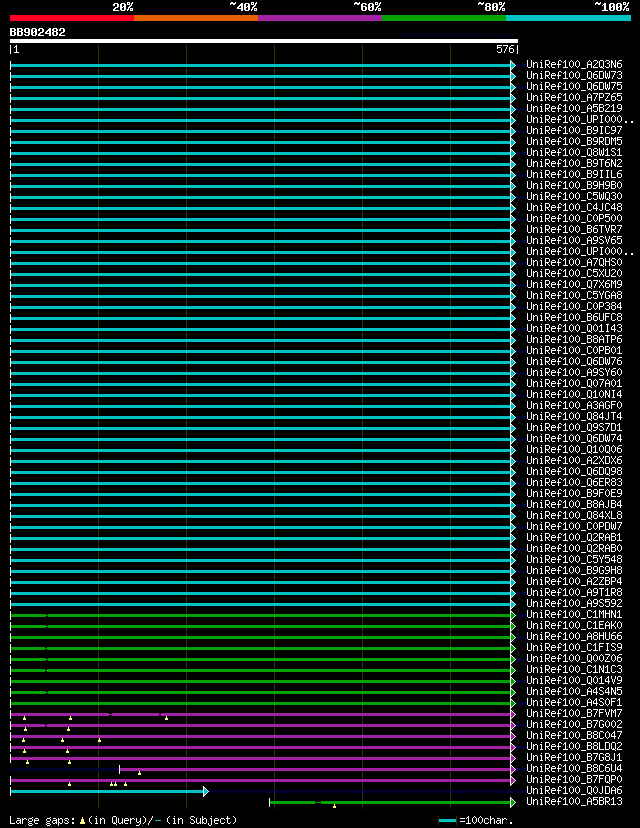The width and height of the screenshot is (640, 828).
Task: Click the green alignment bar for C1MHN1
Action: (262, 616)
